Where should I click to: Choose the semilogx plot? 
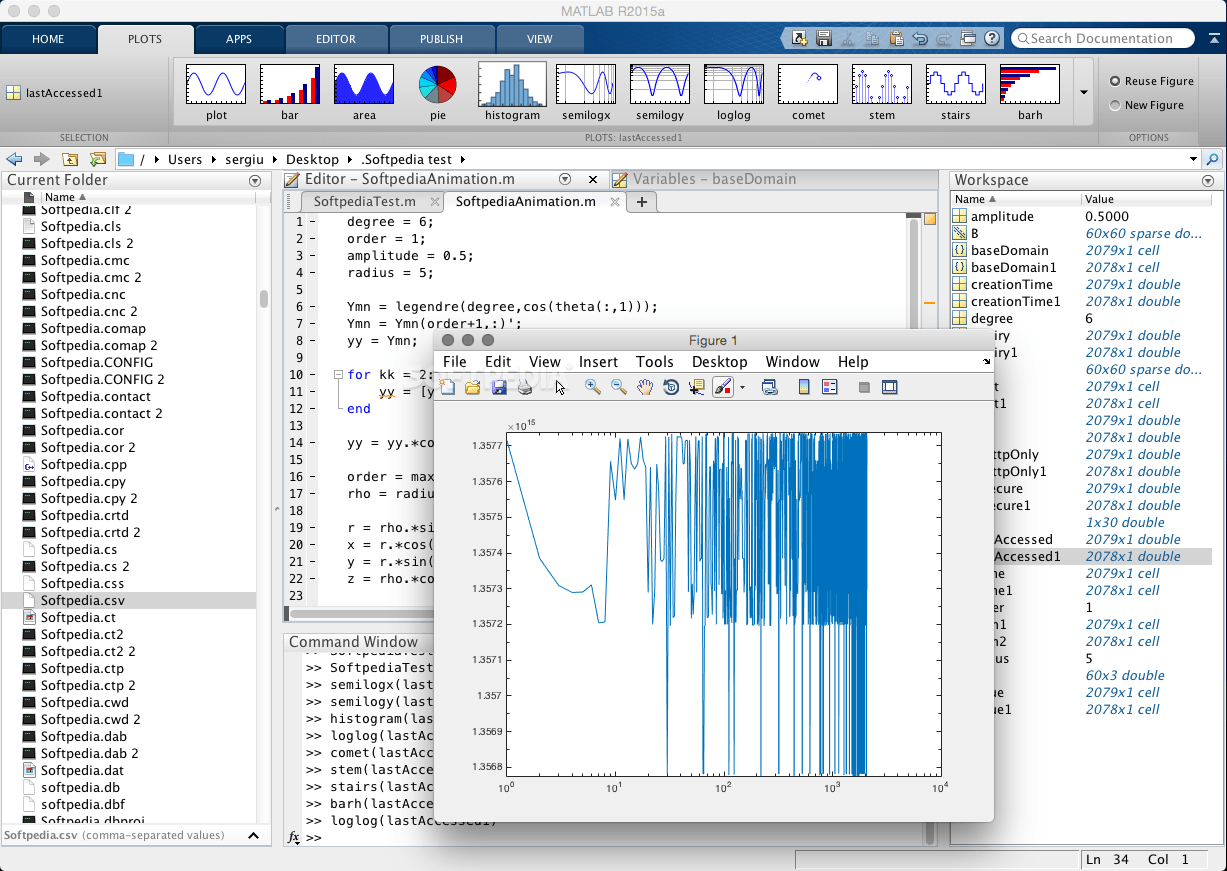(586, 92)
